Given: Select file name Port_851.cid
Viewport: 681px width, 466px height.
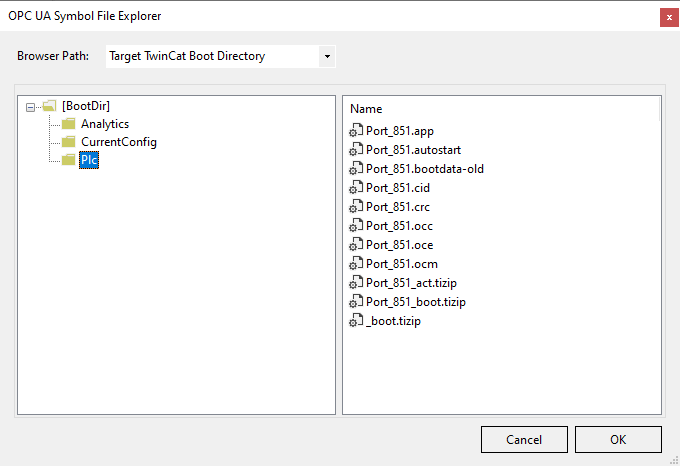Looking at the screenshot, I should (398, 188).
